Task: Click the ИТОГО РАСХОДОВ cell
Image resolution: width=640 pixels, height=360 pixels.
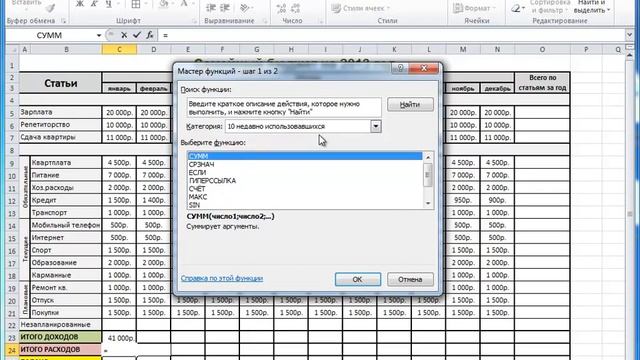Action: (60, 350)
